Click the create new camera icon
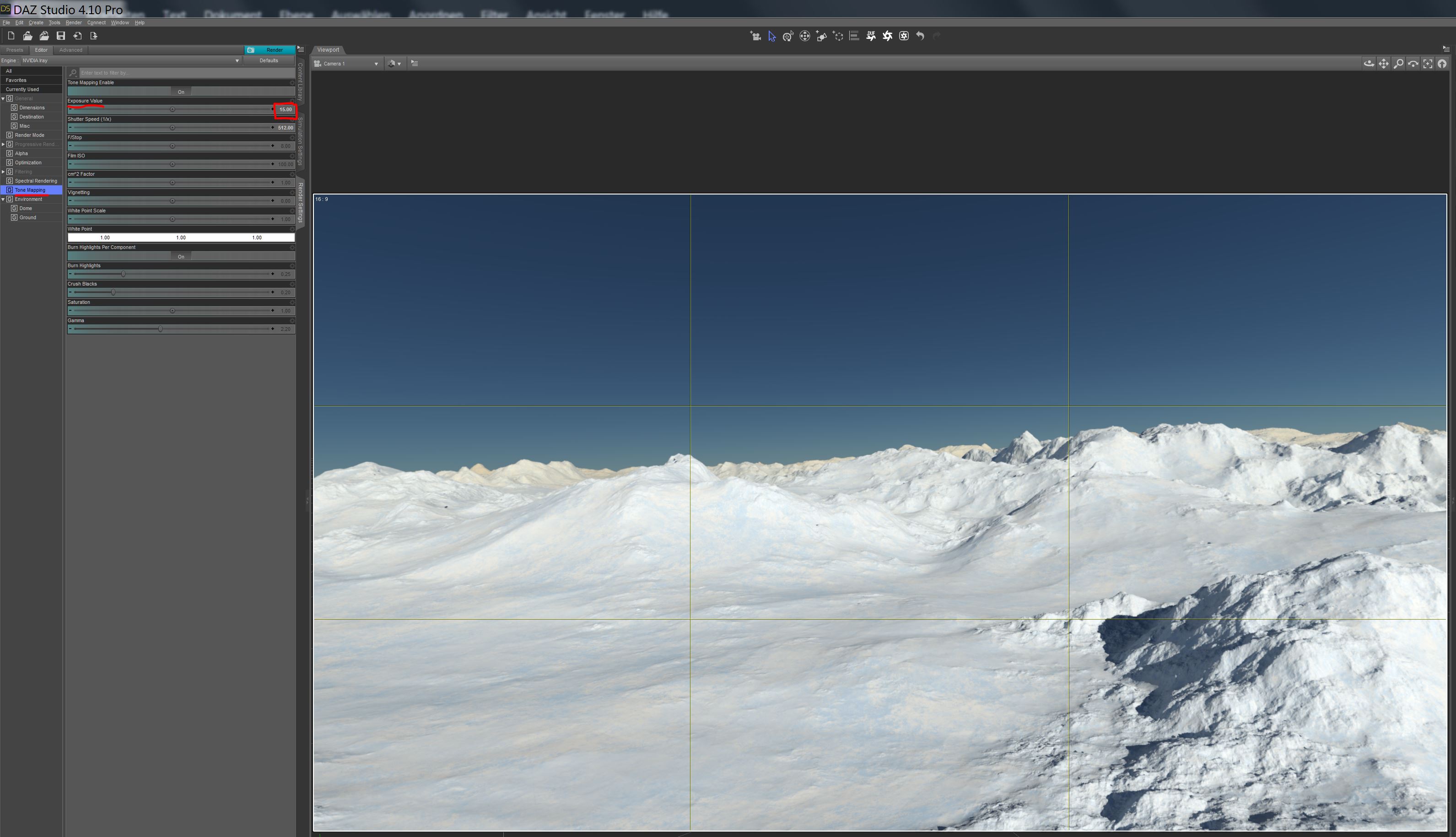1456x837 pixels. pos(755,36)
